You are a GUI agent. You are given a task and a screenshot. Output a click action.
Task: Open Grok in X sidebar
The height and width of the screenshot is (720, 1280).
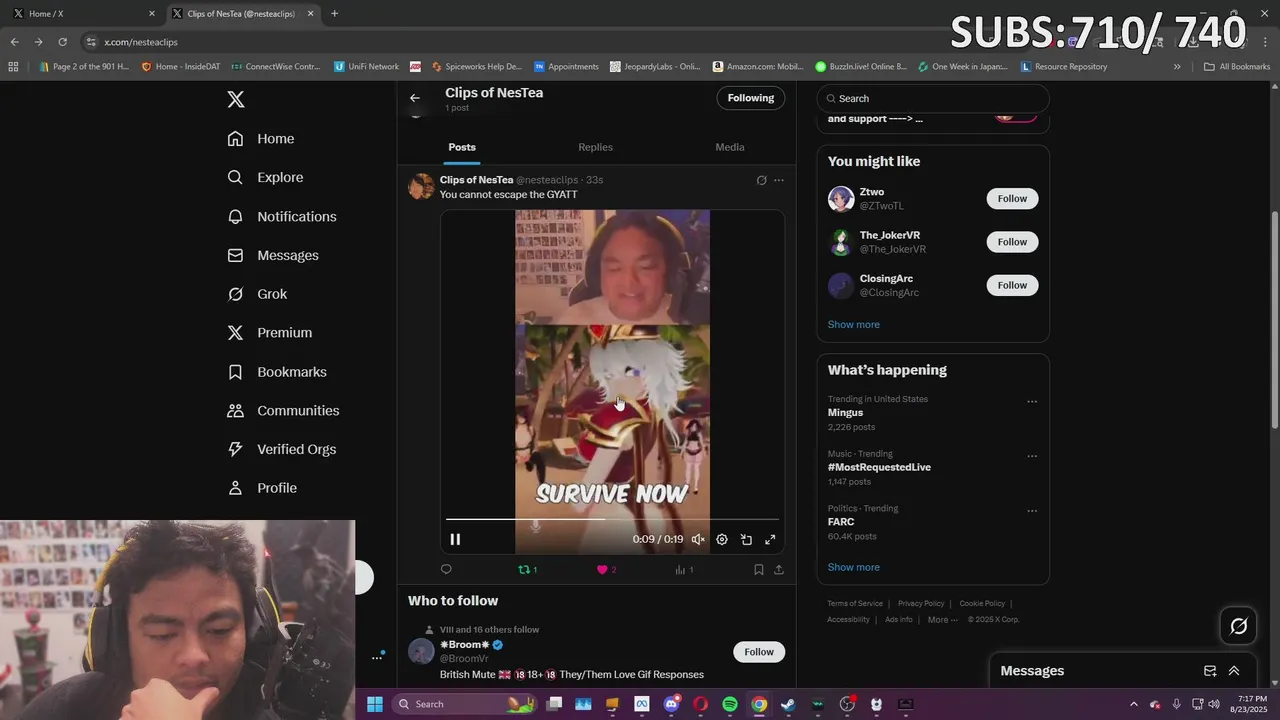(x=257, y=294)
